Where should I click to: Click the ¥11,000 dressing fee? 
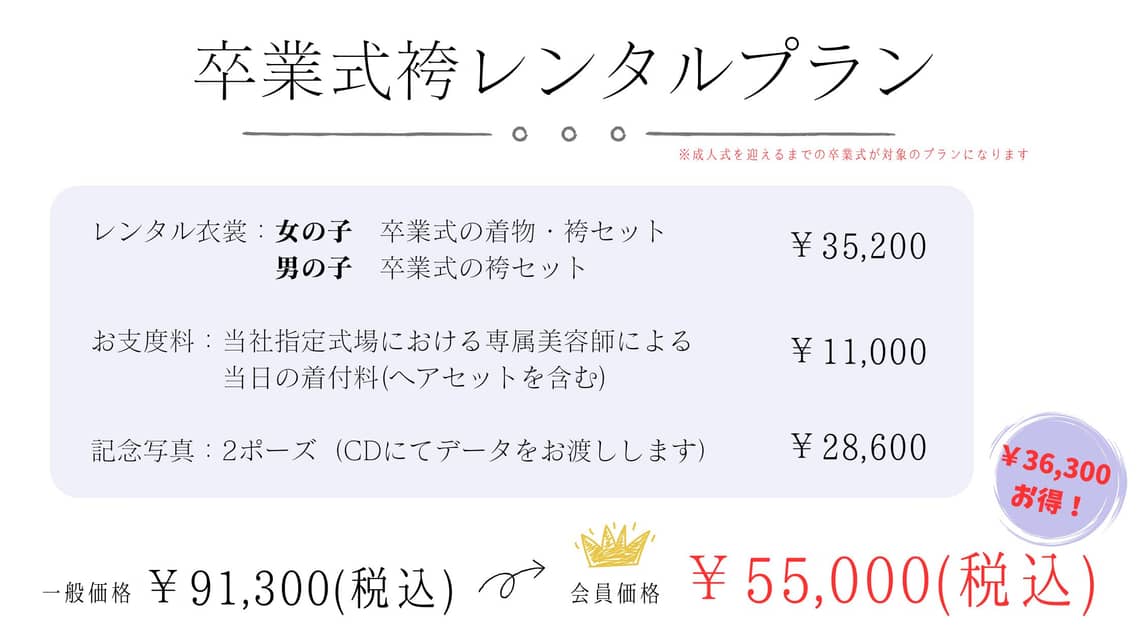[859, 352]
